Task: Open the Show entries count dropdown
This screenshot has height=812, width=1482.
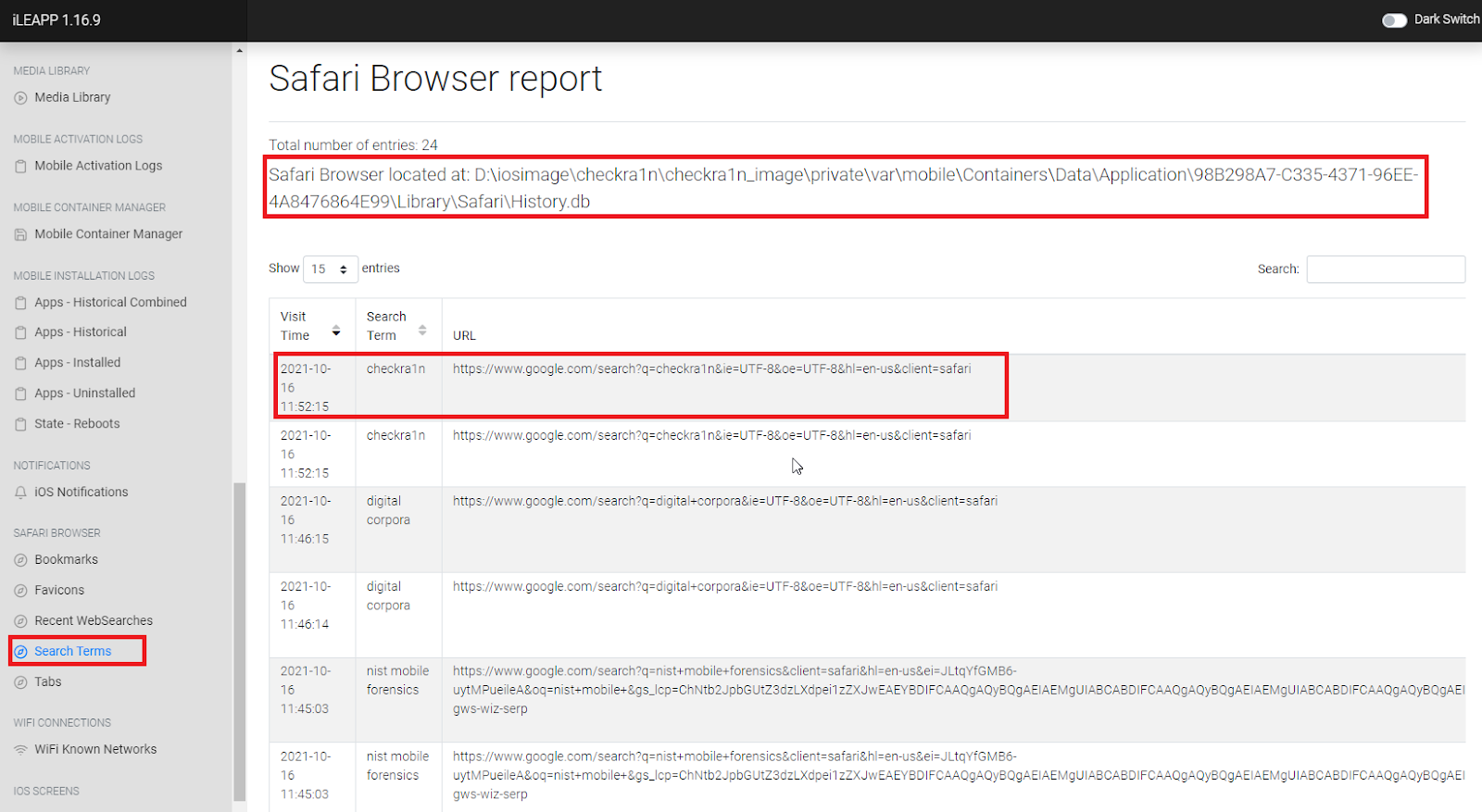Action: pyautogui.click(x=330, y=269)
